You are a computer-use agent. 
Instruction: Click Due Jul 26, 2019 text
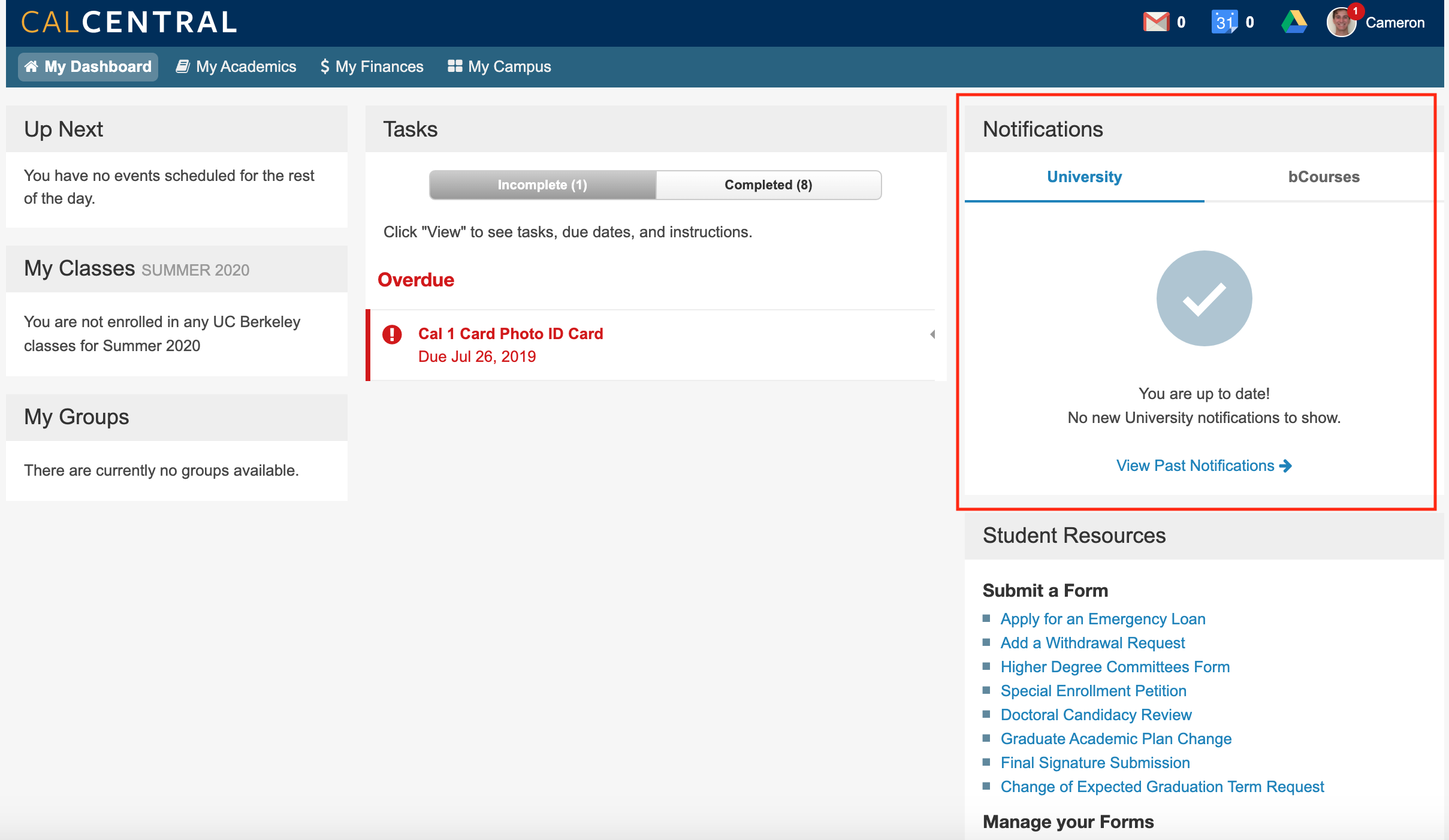(477, 356)
